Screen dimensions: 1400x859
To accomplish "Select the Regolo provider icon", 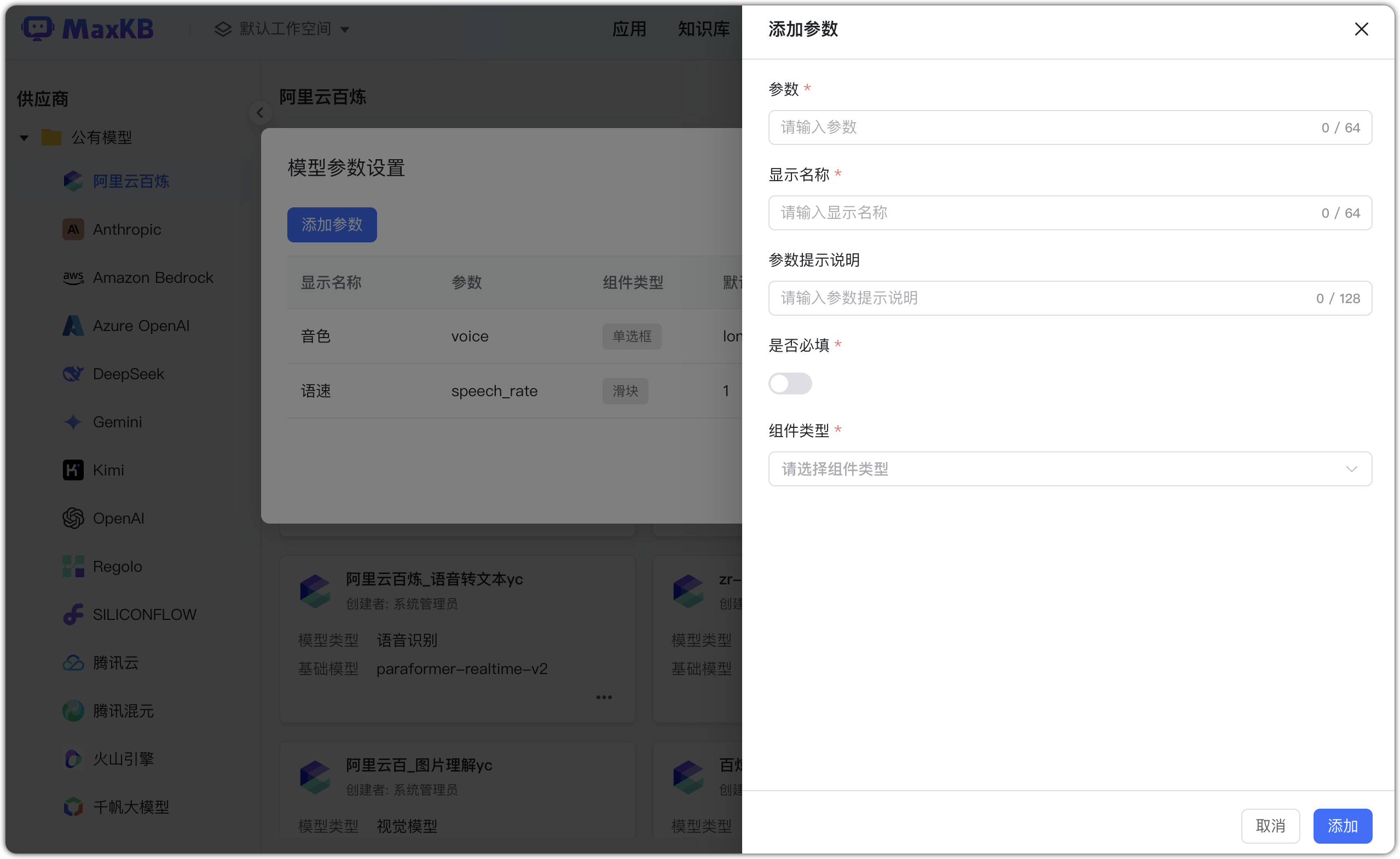I will click(73, 566).
